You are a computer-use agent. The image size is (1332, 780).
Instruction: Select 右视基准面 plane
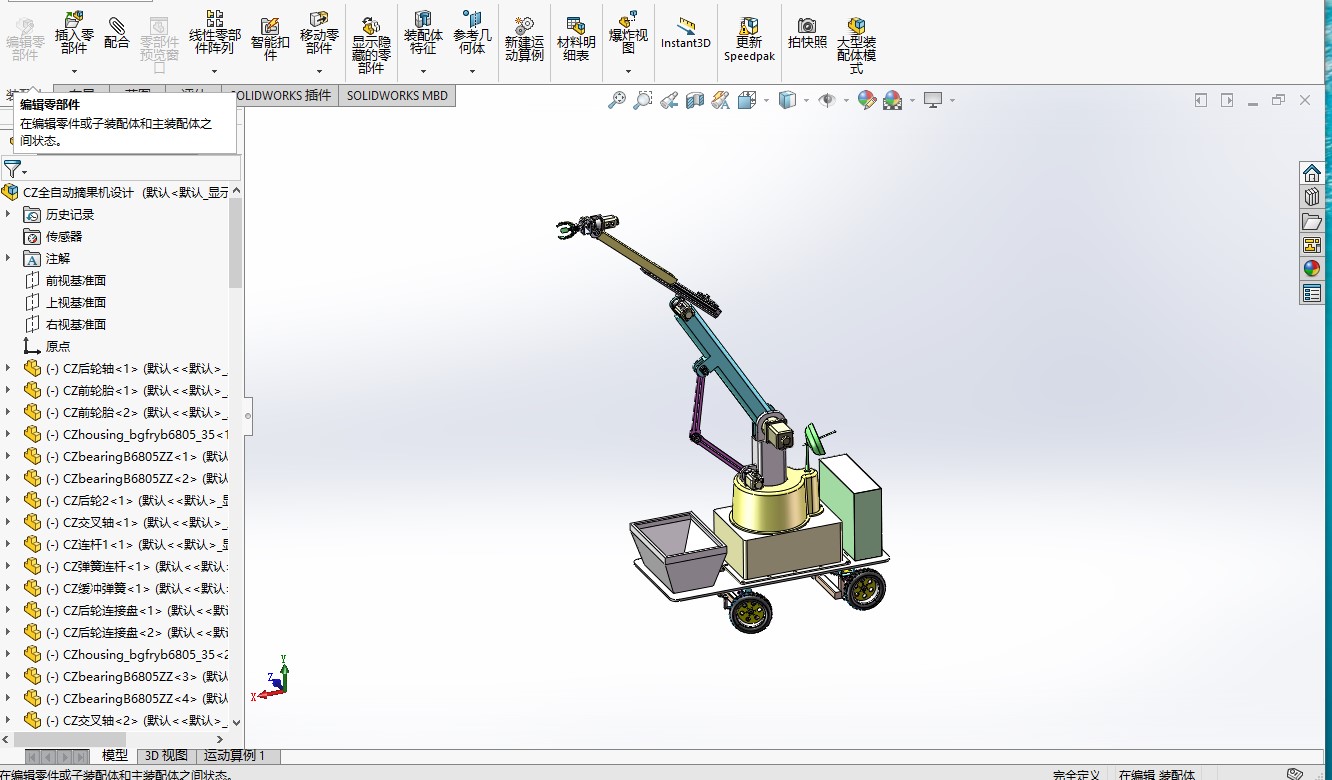coord(76,324)
